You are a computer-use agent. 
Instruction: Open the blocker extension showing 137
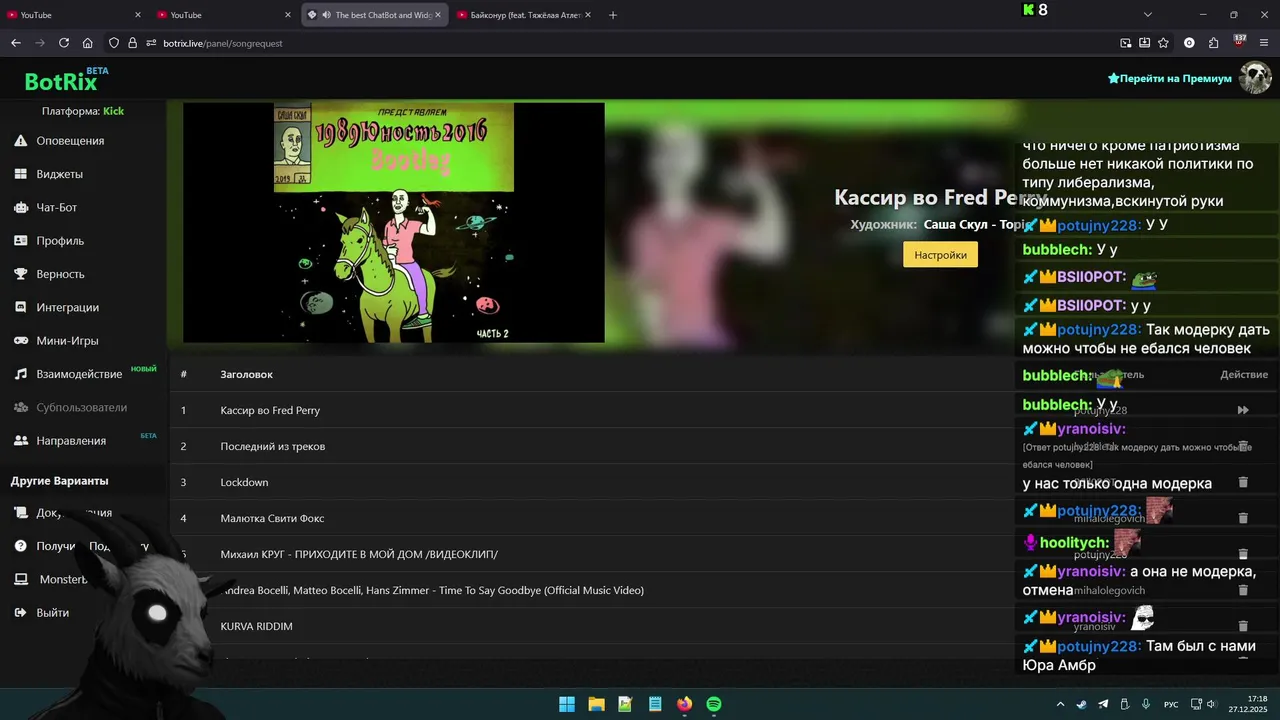pos(1240,42)
